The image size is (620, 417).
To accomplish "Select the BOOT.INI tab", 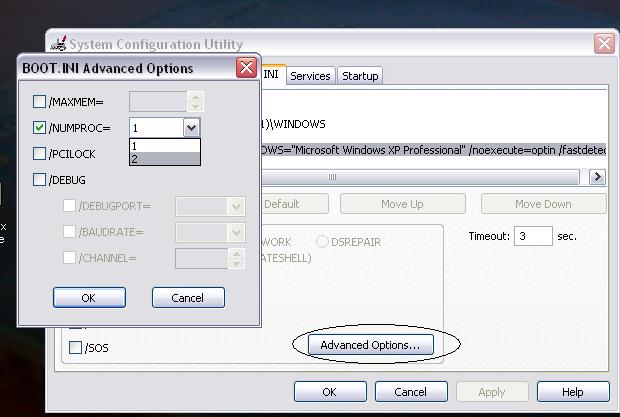I will pyautogui.click(x=273, y=74).
